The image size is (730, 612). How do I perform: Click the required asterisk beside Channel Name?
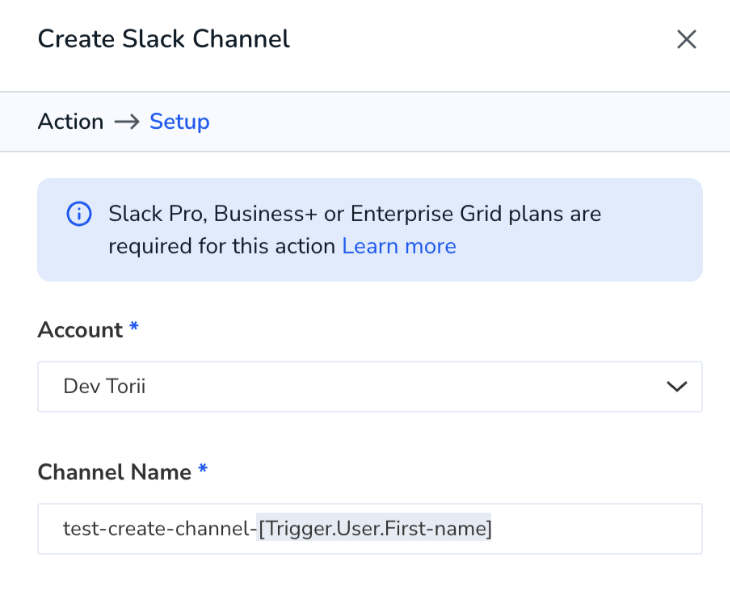(203, 468)
